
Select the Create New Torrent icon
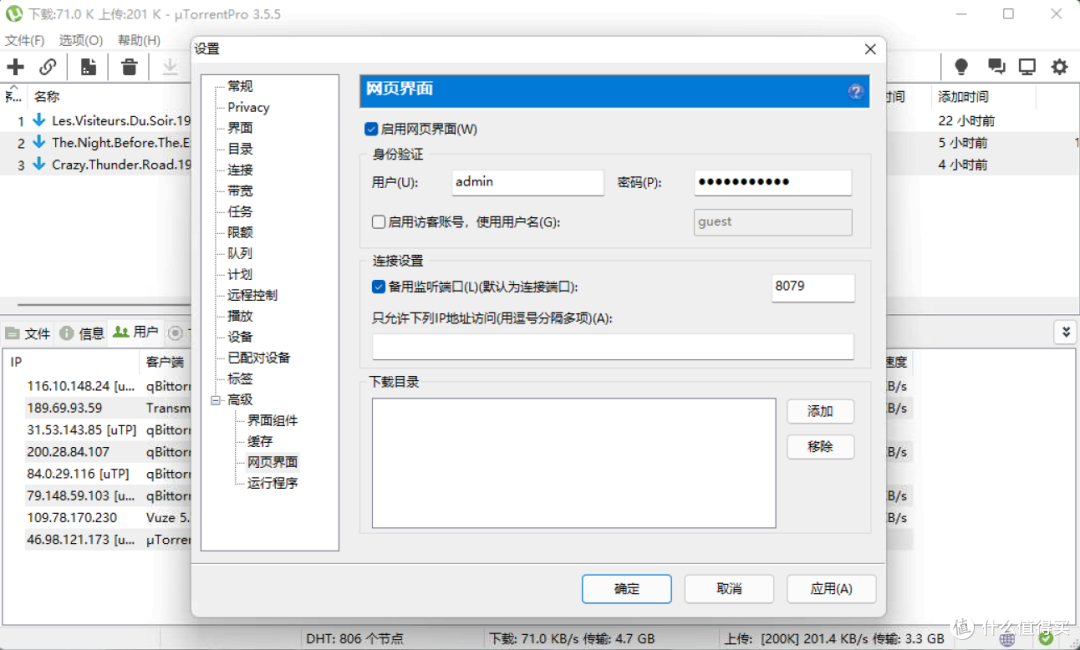coord(88,66)
